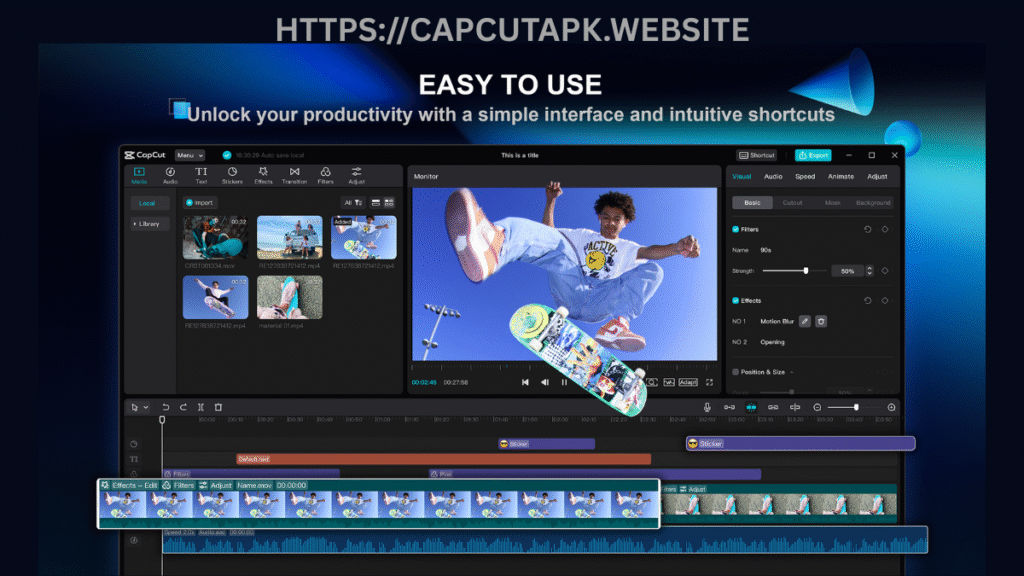Open the Adapt ratio option in monitor
Viewport: 1024px width, 576px height.
click(688, 382)
